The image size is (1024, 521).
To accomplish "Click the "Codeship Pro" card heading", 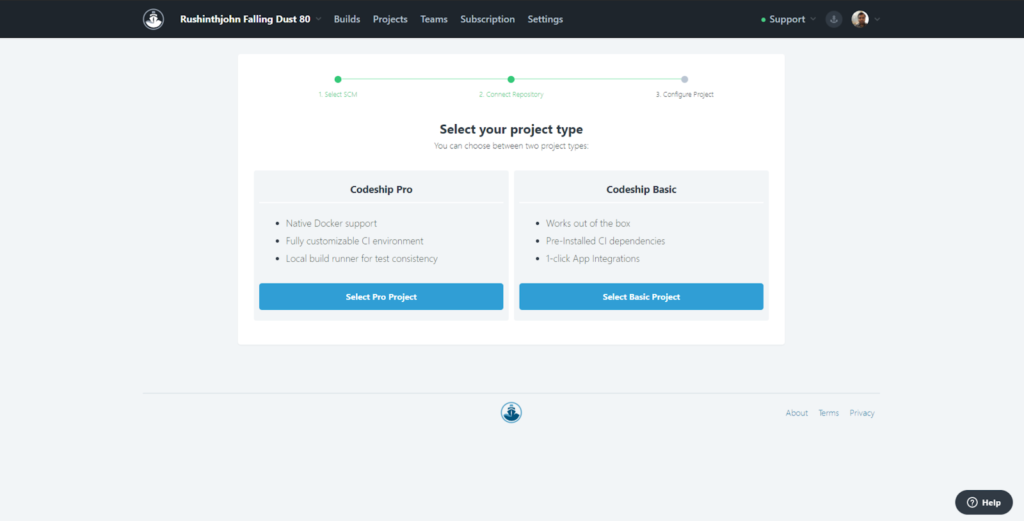I will 381,190.
